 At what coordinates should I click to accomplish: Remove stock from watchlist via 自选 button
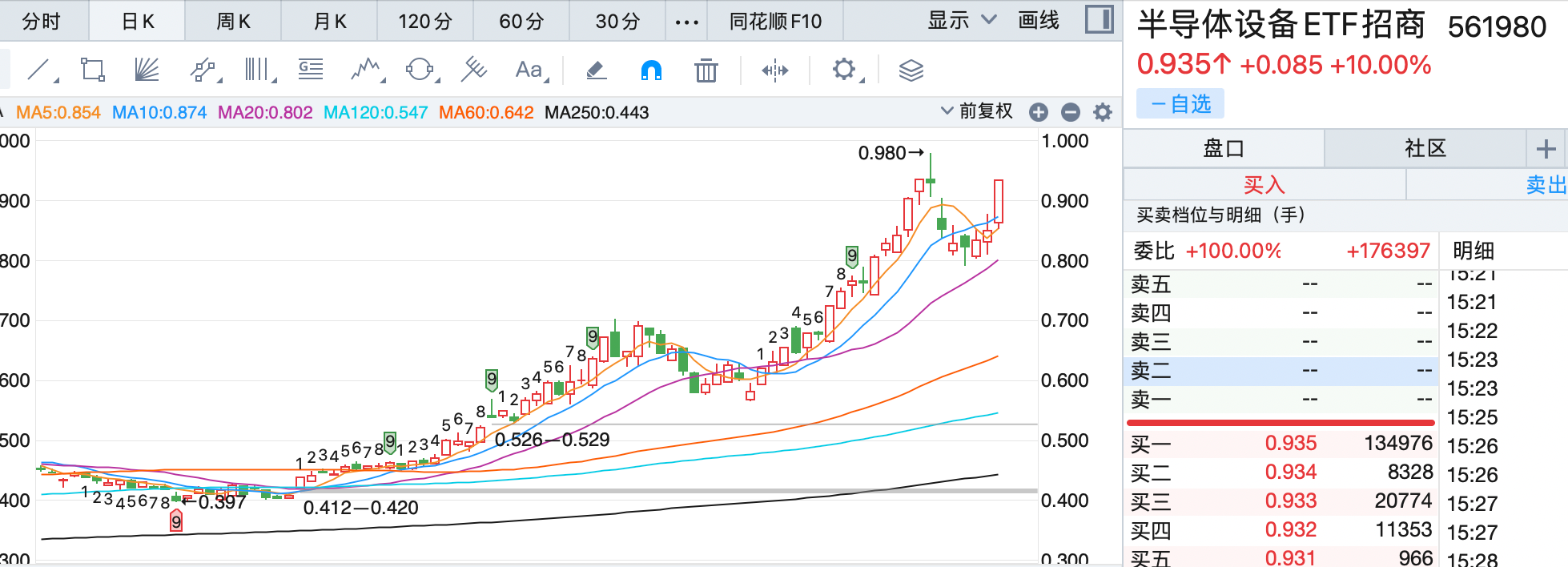(1180, 104)
